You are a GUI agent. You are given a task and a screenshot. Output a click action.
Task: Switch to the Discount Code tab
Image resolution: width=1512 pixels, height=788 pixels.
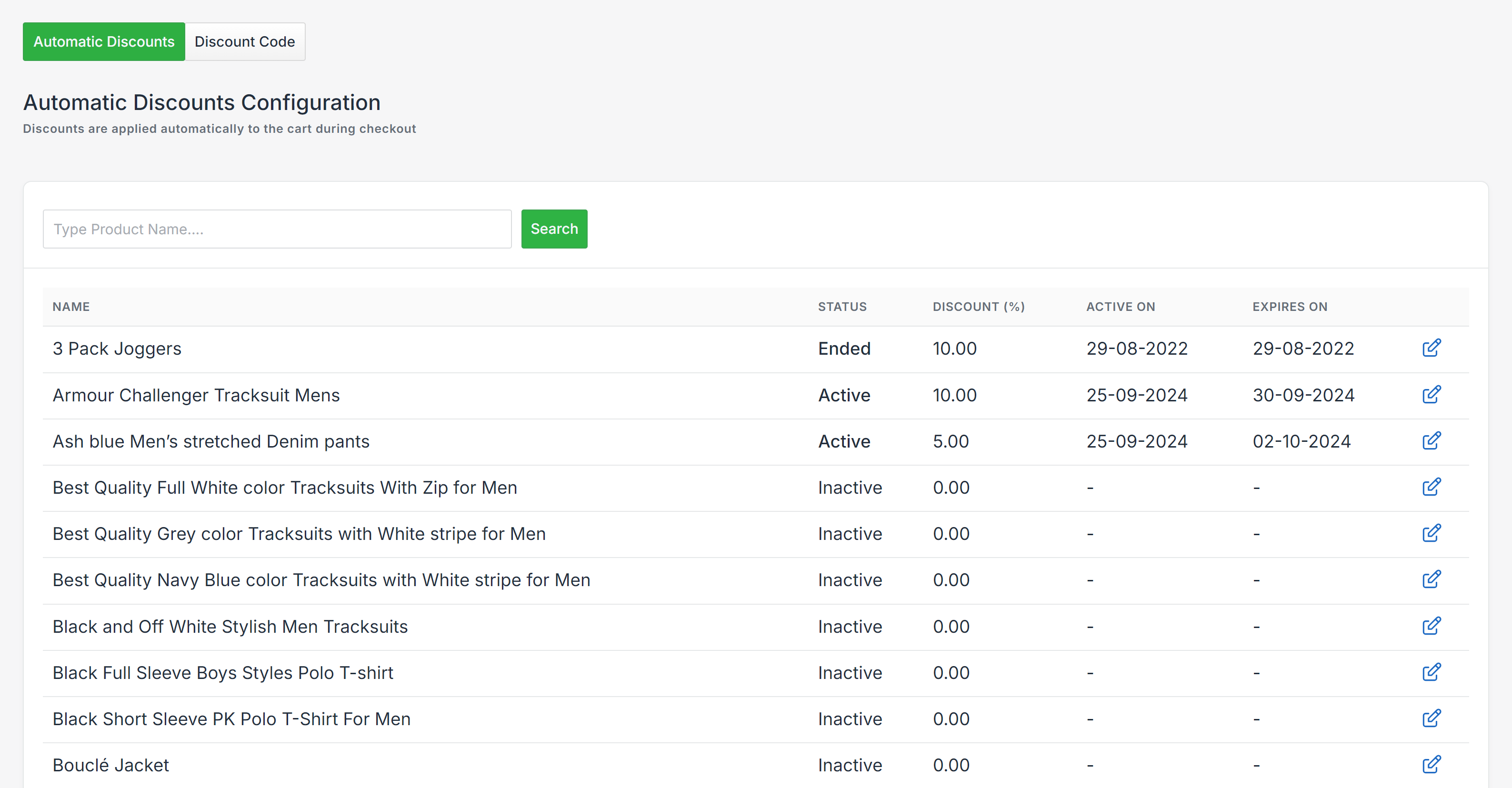click(x=245, y=41)
